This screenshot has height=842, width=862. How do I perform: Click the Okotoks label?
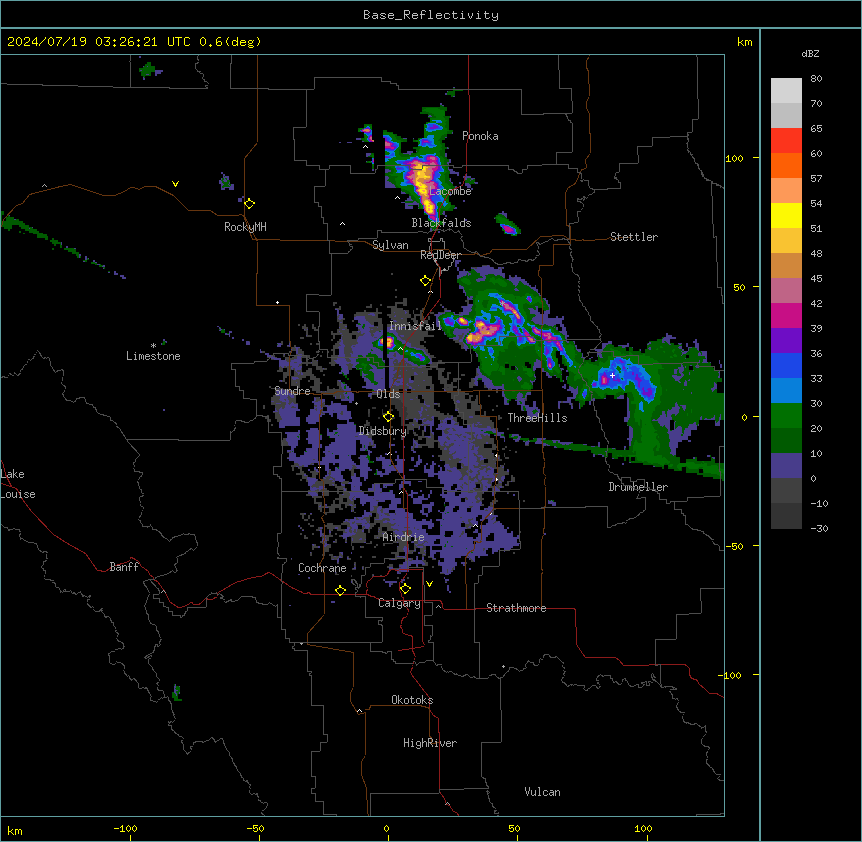click(x=412, y=700)
